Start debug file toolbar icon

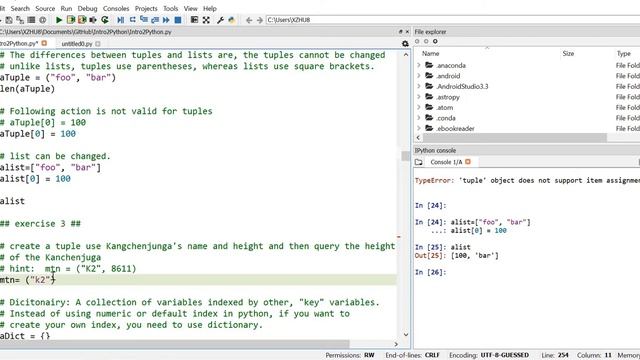pyautogui.click(x=120, y=20)
